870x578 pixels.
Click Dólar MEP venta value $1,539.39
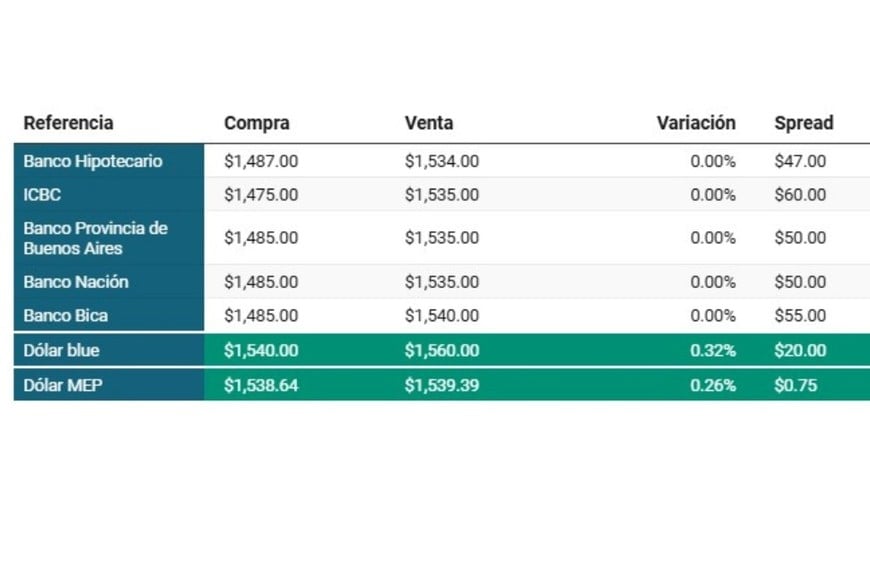(442, 386)
